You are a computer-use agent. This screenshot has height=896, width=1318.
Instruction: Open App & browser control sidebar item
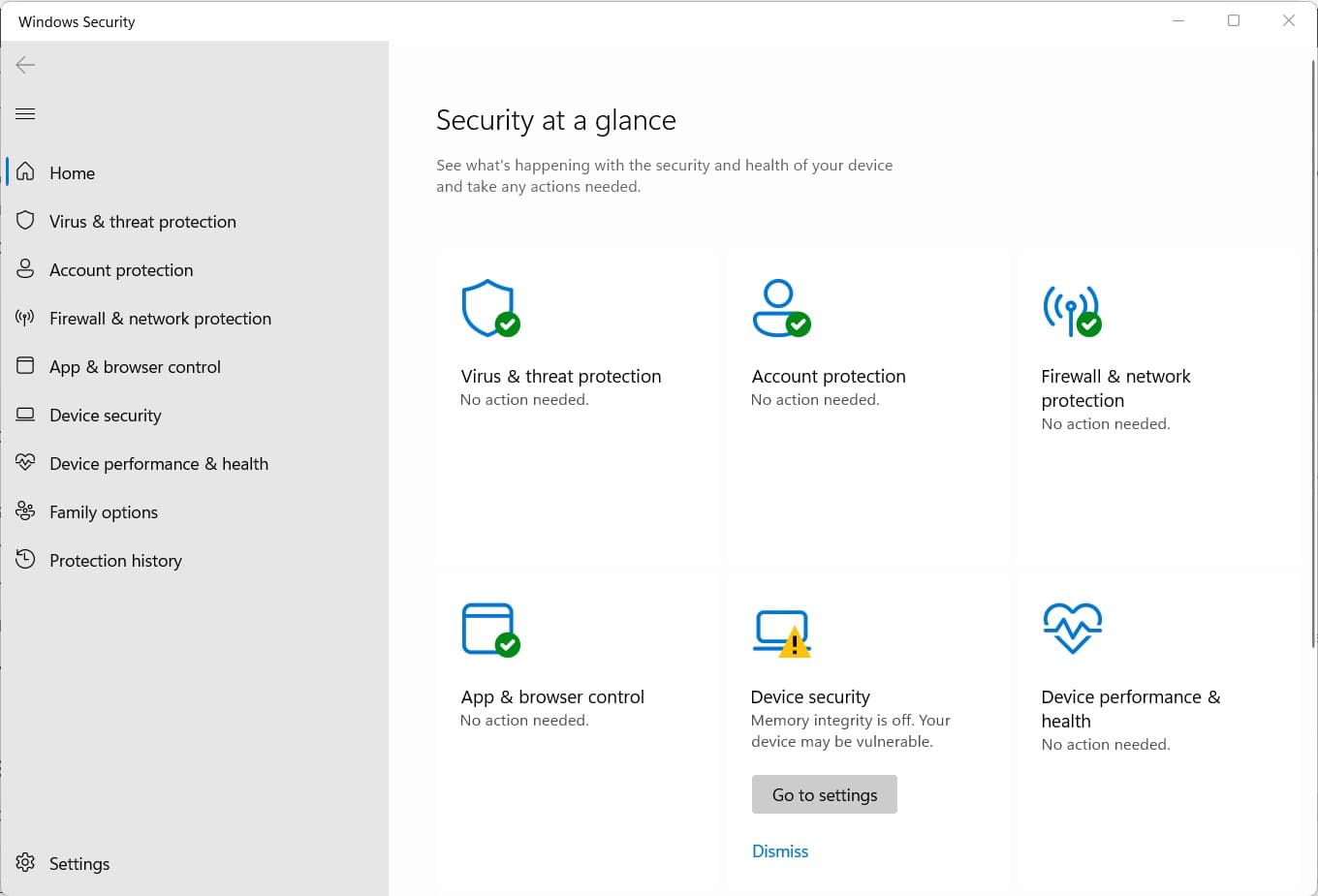pyautogui.click(x=135, y=367)
